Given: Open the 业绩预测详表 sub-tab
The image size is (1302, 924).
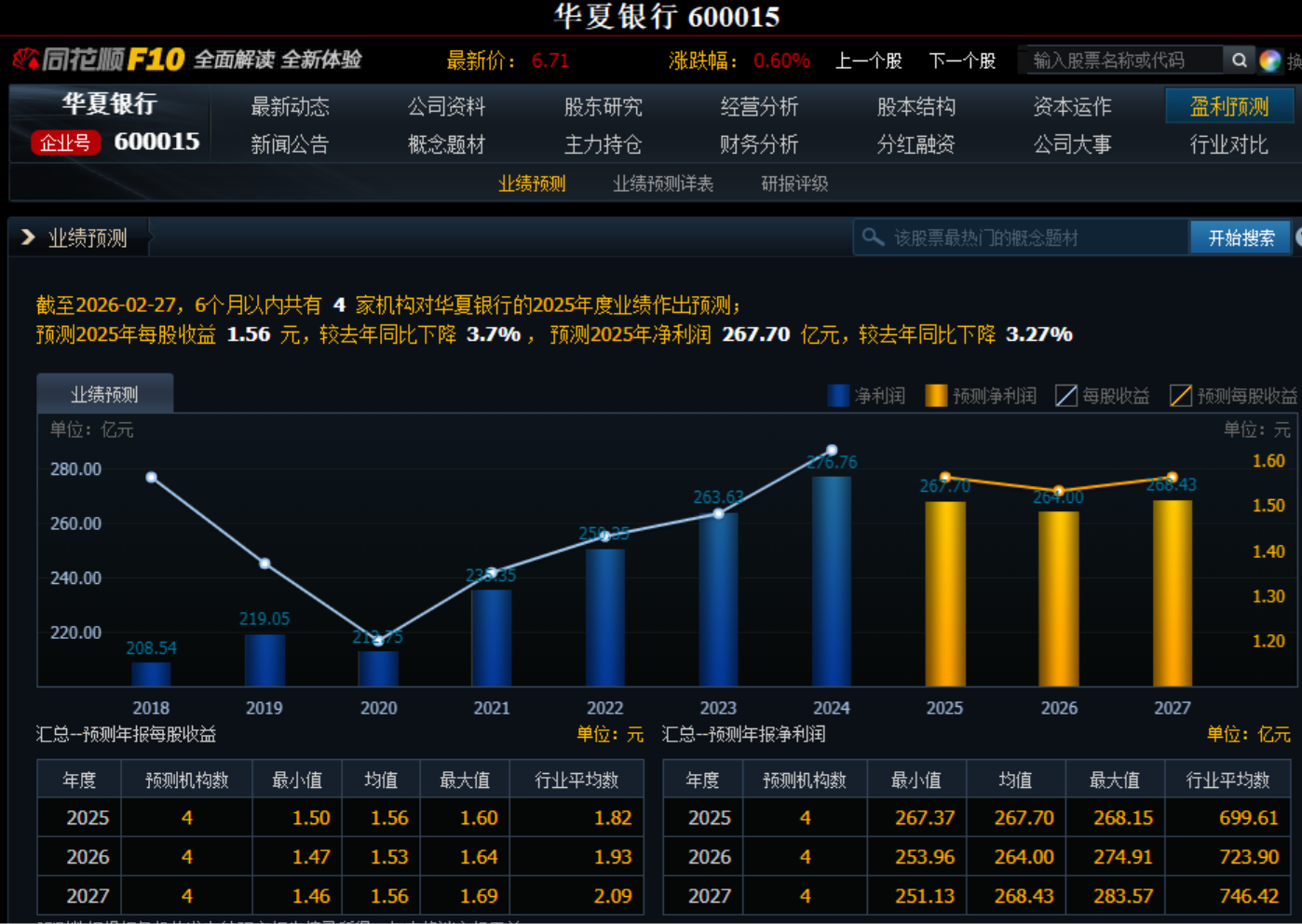Looking at the screenshot, I should click(x=662, y=183).
